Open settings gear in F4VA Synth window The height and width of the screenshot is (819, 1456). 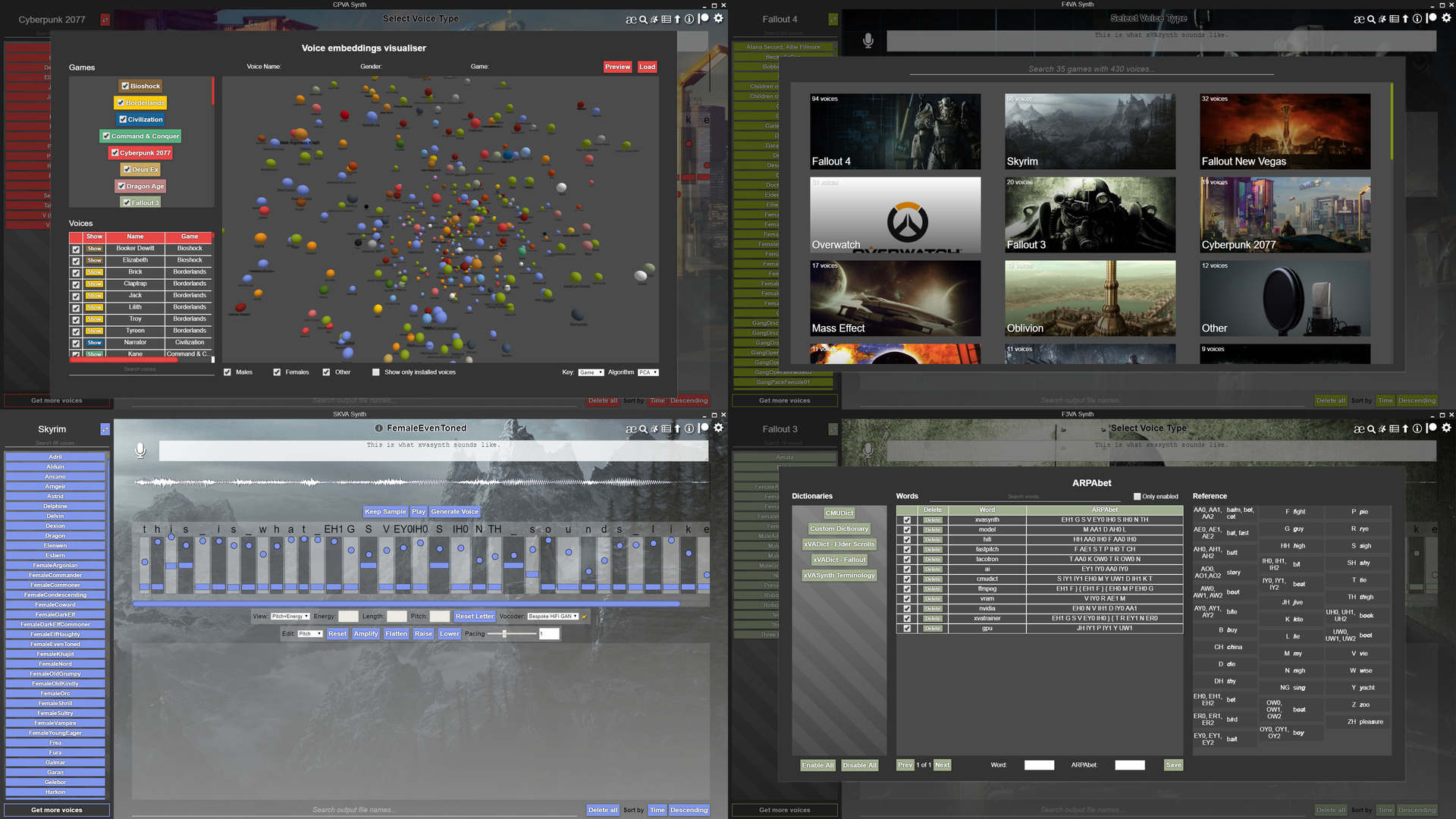1446,19
